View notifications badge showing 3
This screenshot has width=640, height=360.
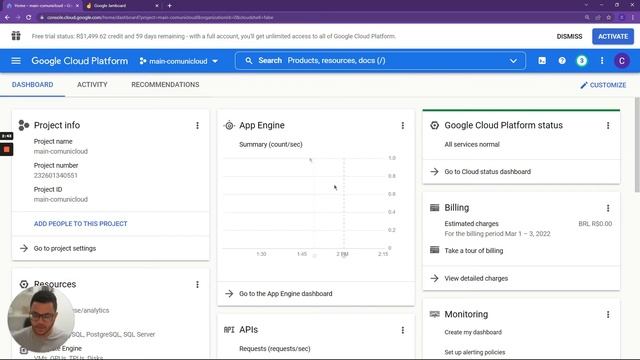coord(582,61)
